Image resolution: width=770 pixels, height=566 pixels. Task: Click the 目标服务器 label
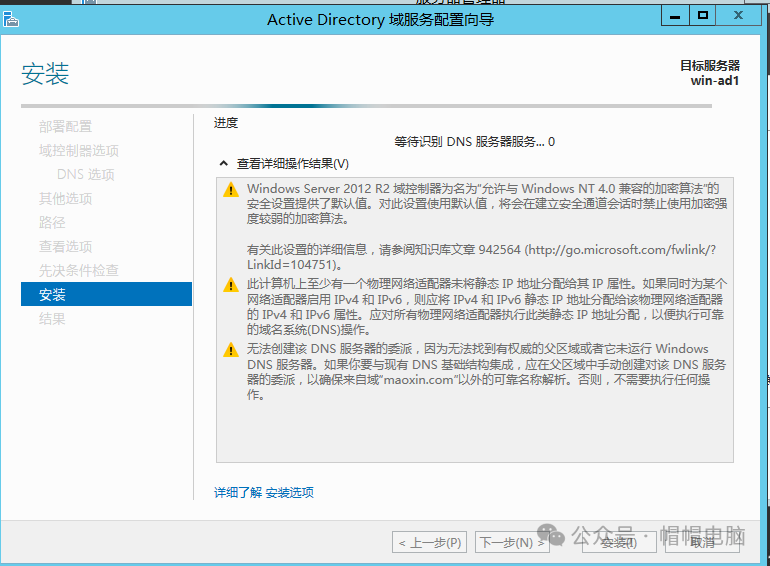(710, 65)
